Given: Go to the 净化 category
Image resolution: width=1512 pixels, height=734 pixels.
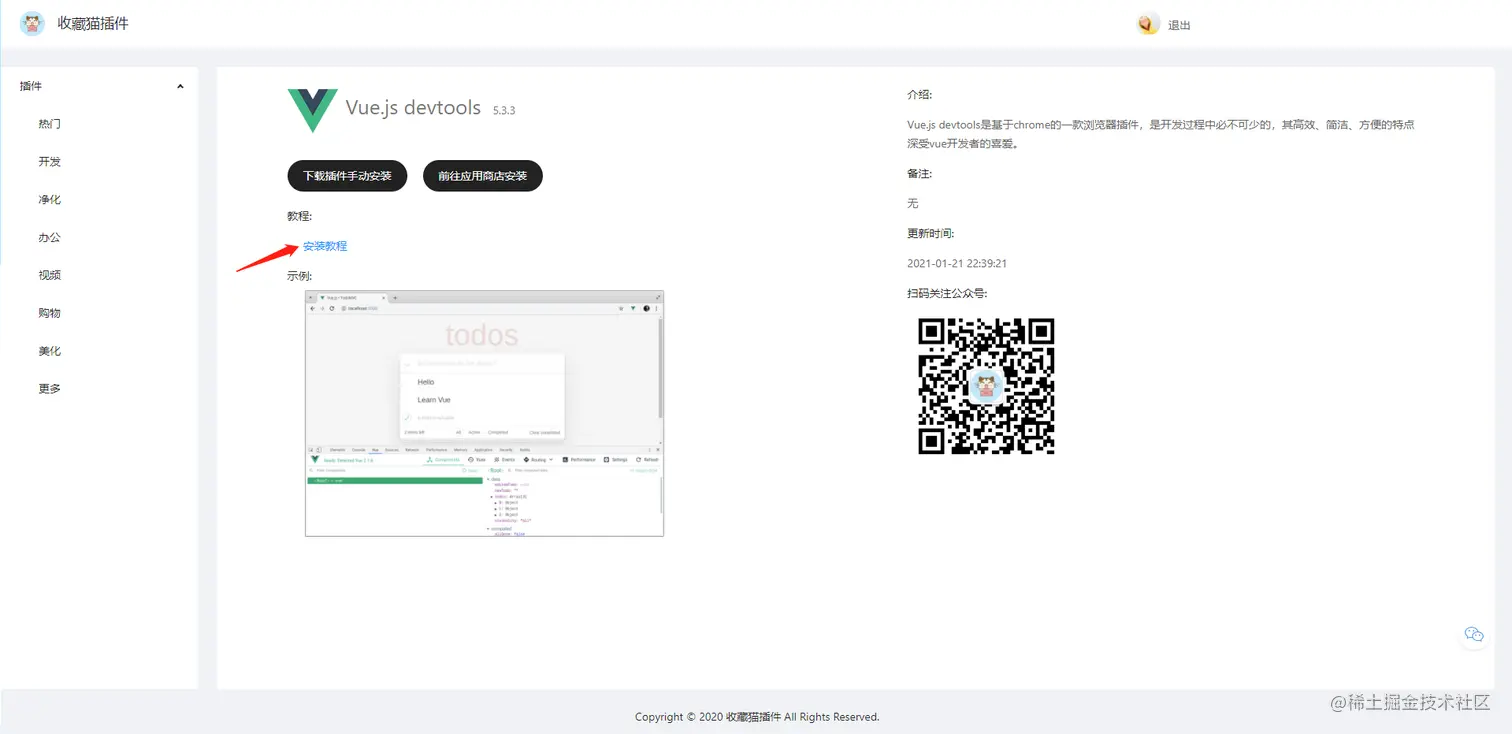Looking at the screenshot, I should pos(50,200).
